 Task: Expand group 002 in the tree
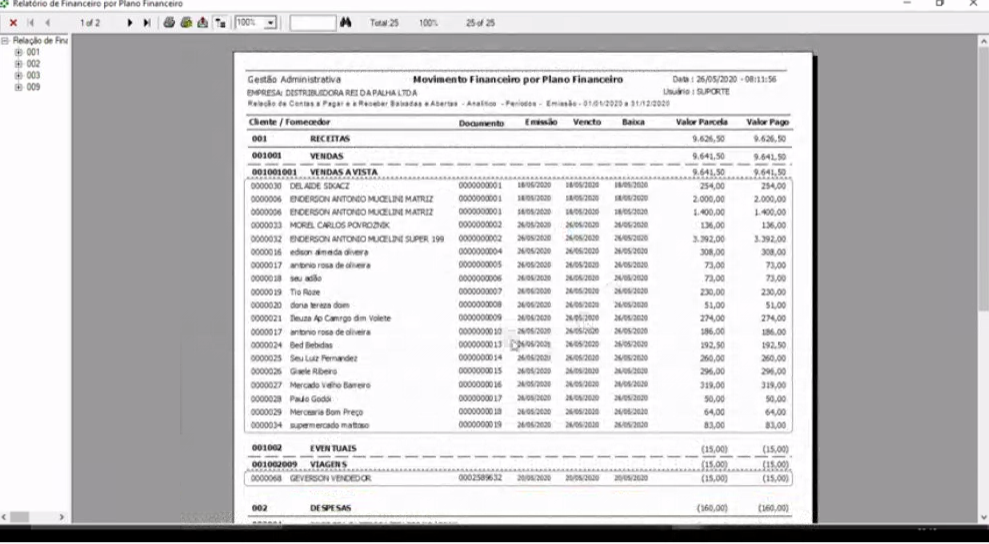tap(18, 64)
